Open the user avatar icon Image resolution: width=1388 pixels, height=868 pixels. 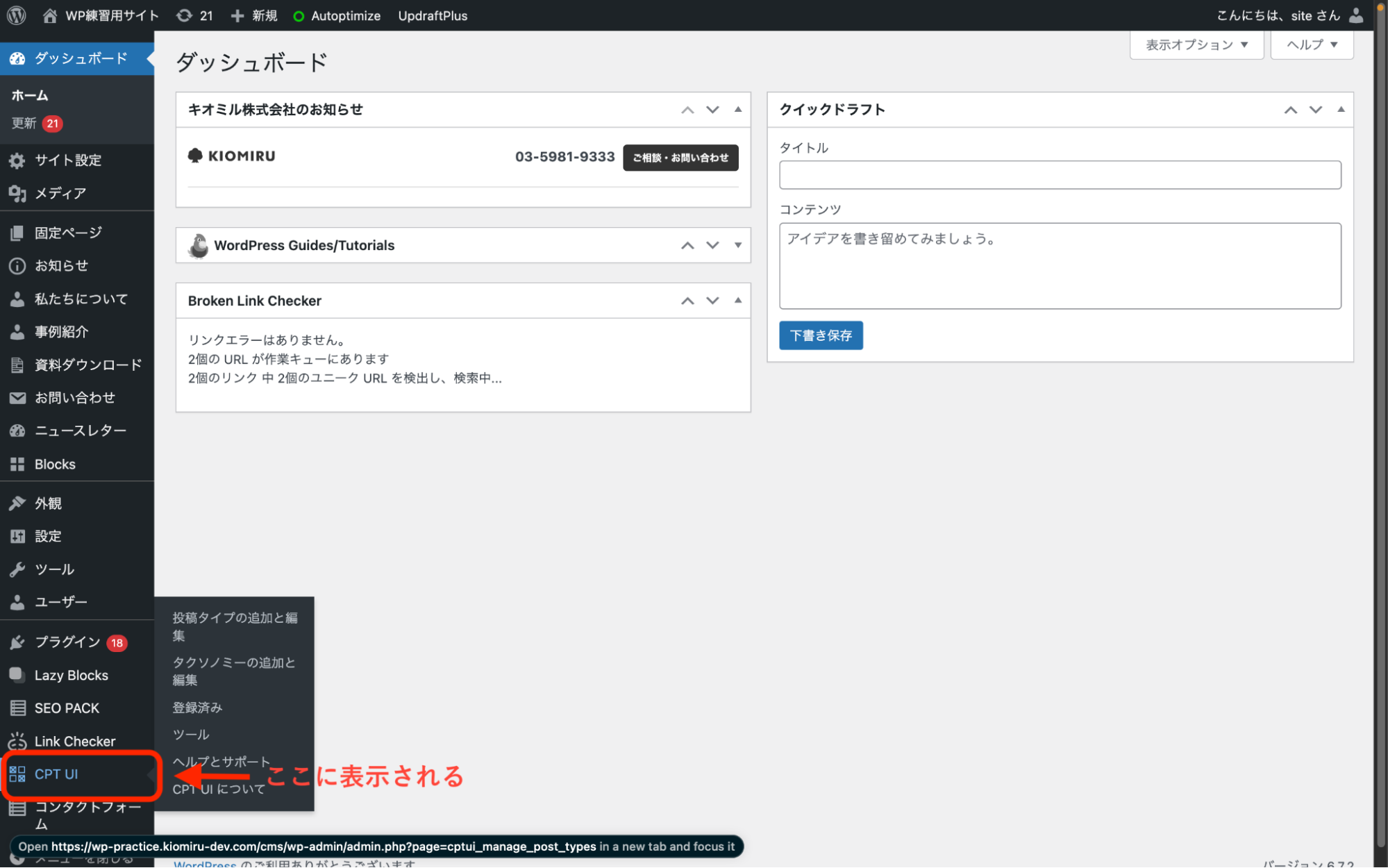(1355, 15)
